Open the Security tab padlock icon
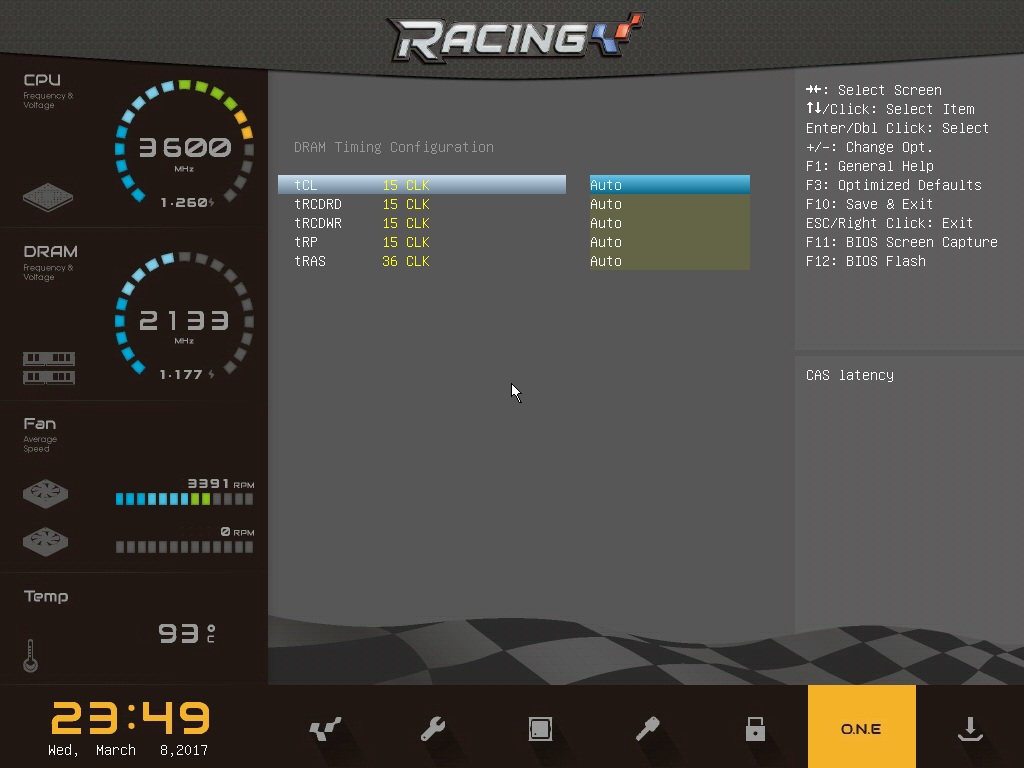Viewport: 1024px width, 768px height. tap(755, 729)
